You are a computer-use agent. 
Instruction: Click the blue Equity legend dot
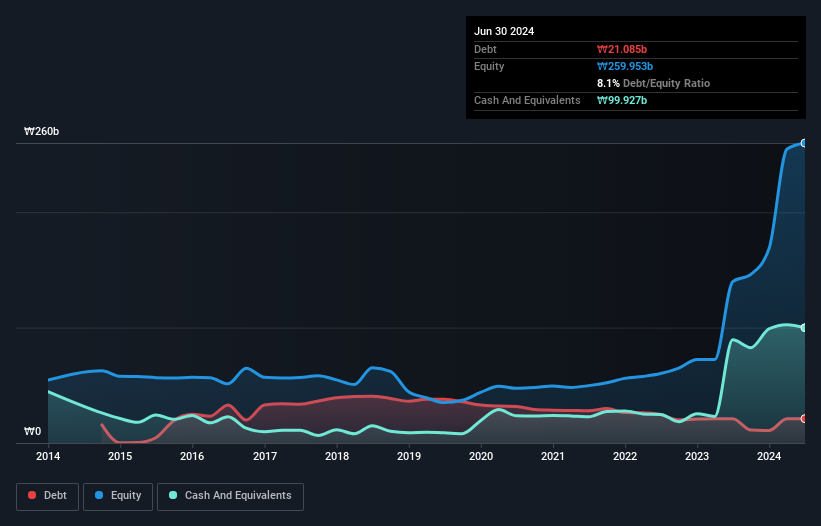99,495
